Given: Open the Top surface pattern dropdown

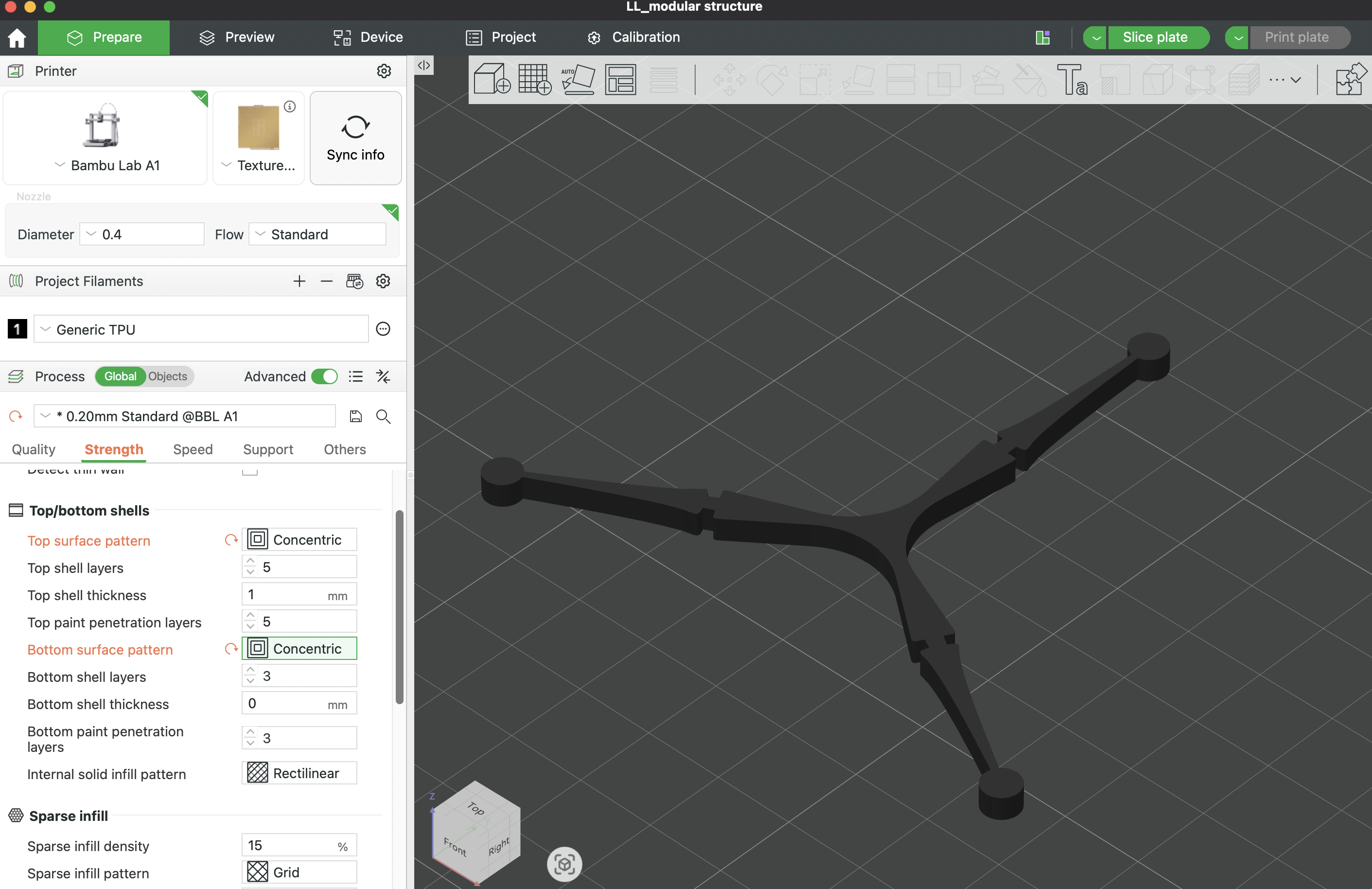Looking at the screenshot, I should tap(299, 540).
